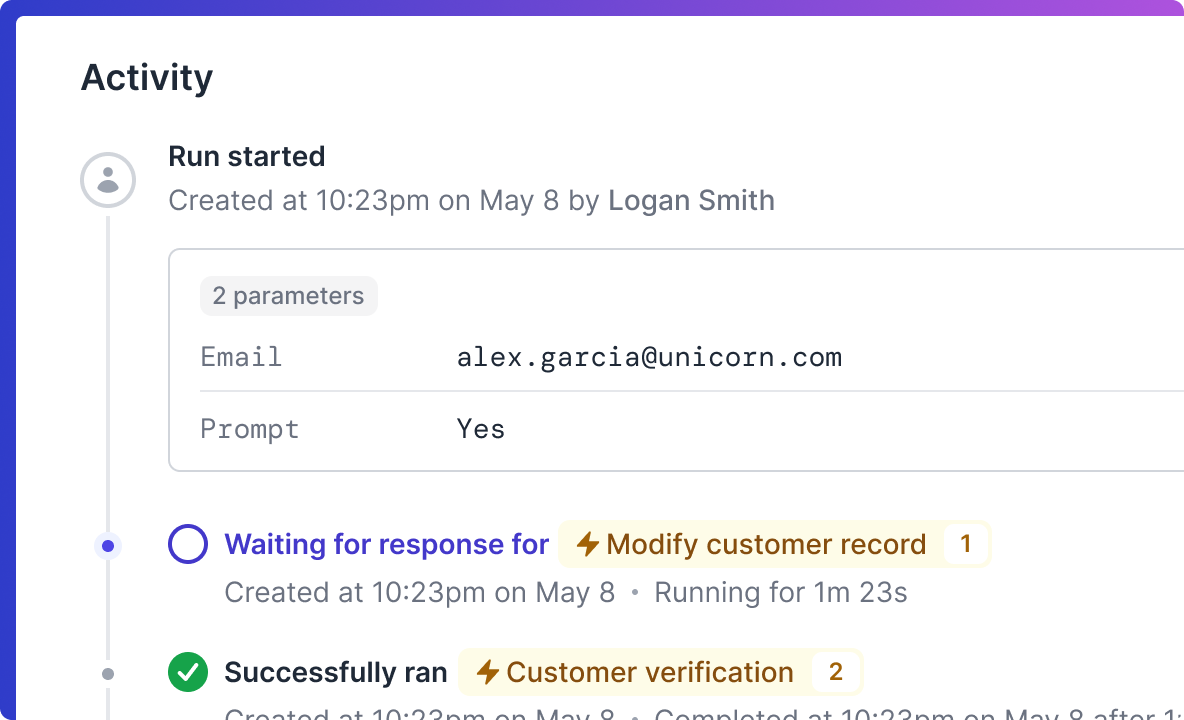This screenshot has height=720, width=1184.
Task: Click the Successfully ran status text
Action: point(336,672)
